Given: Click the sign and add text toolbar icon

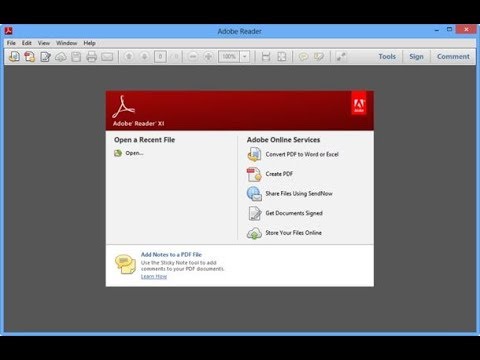Looking at the screenshot, I should [x=45, y=57].
